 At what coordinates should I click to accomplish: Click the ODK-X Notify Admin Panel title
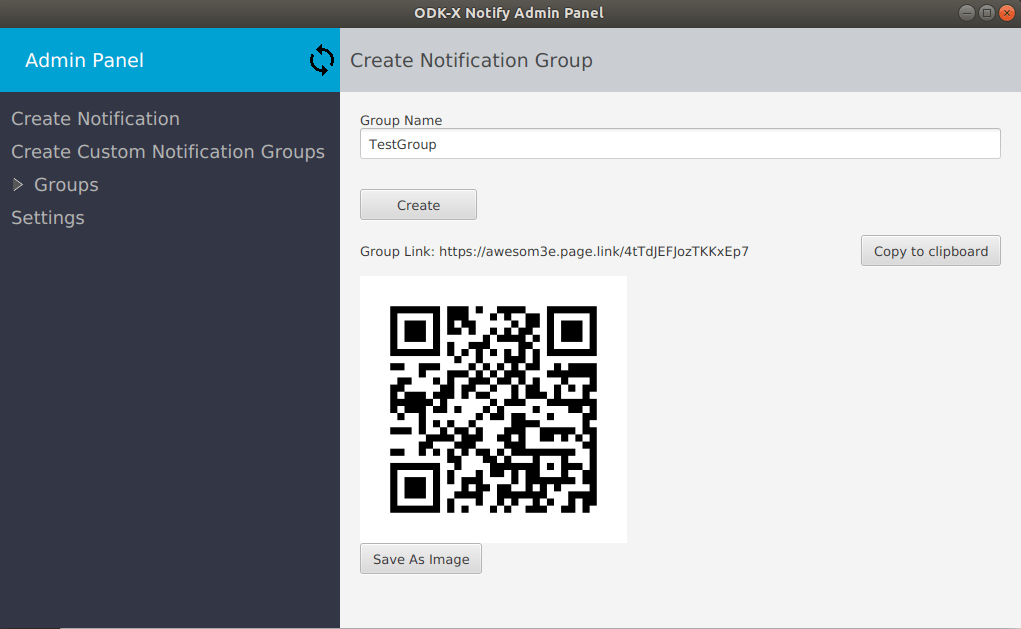pos(509,13)
